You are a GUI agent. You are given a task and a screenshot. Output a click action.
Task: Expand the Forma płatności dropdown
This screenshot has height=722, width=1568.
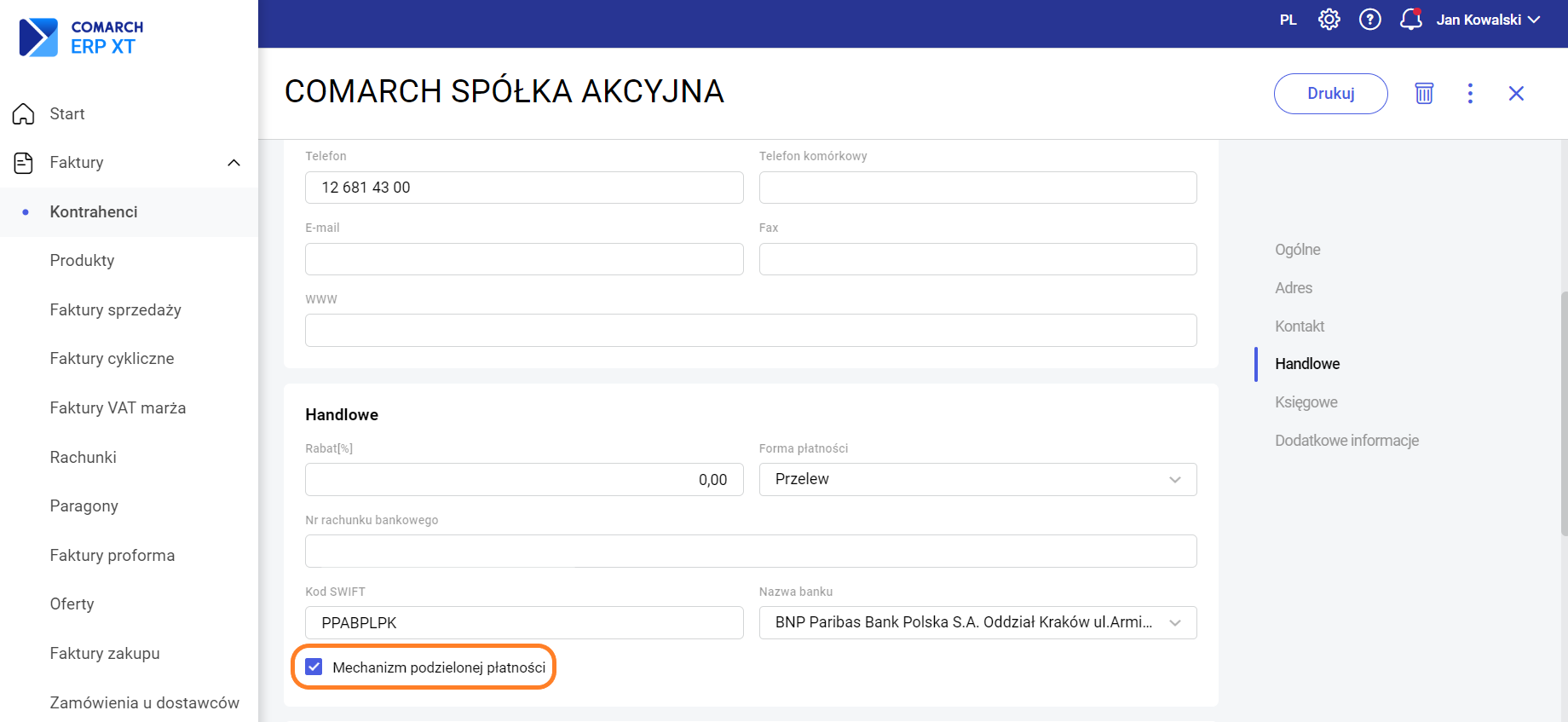point(977,479)
